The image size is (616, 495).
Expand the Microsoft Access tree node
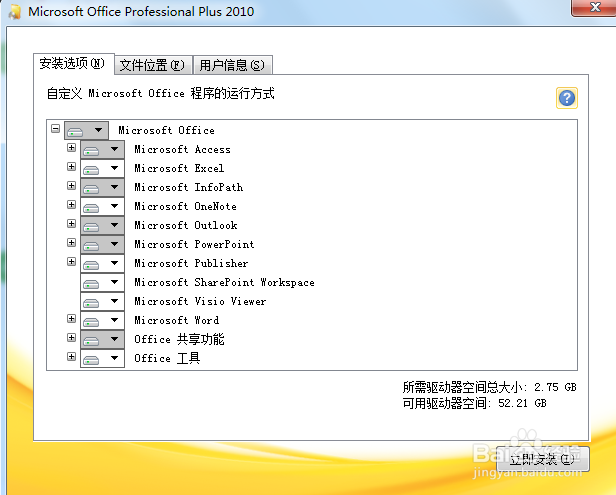pyautogui.click(x=71, y=148)
